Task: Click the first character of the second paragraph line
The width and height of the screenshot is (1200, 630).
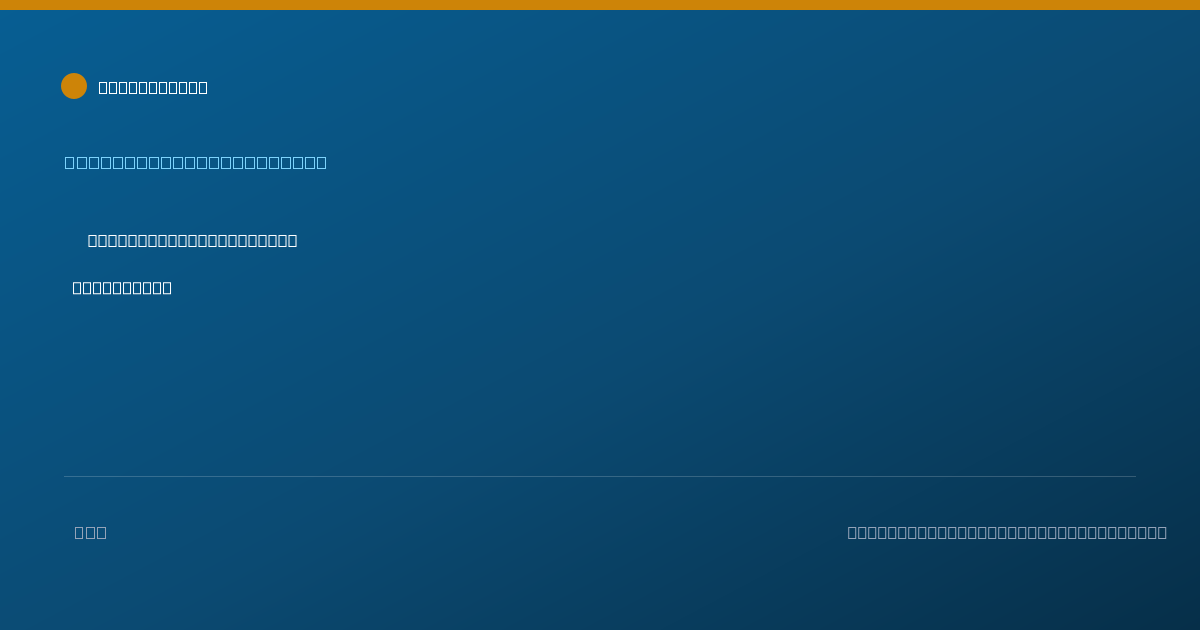Action: coord(77,288)
